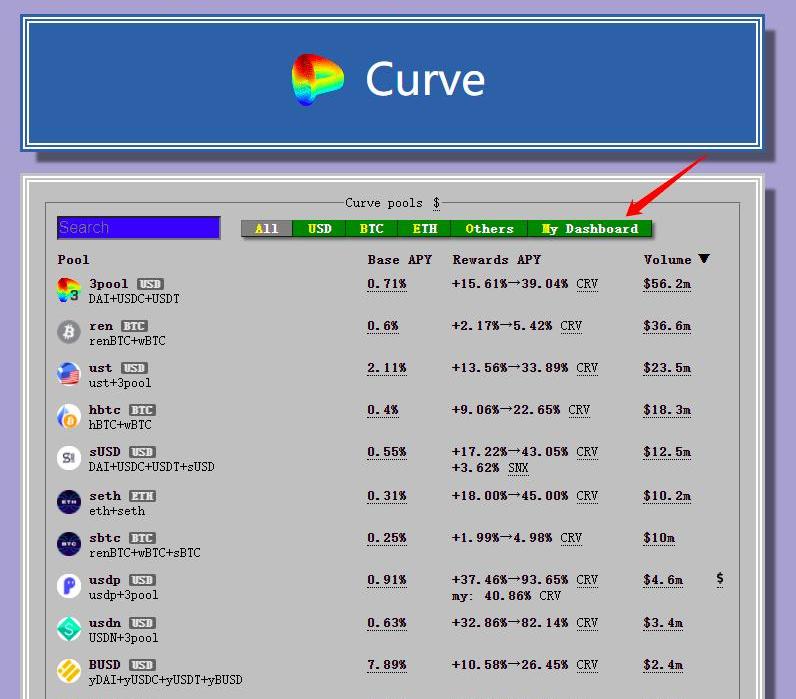Click the ren pool bitcoin icon
Screen dimensions: 796x699
click(68, 332)
